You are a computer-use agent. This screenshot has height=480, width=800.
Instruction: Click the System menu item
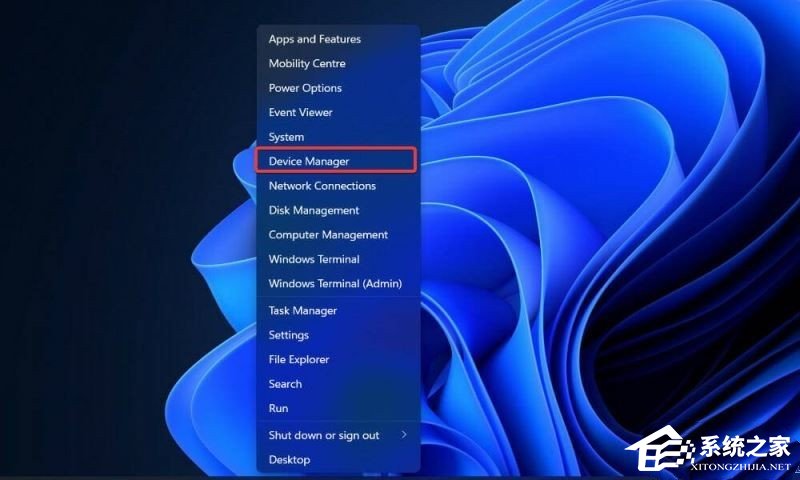(286, 137)
